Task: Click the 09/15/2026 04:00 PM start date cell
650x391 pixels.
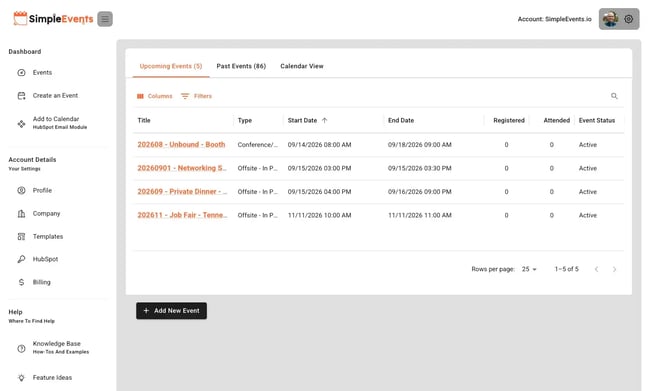Action: coord(319,192)
